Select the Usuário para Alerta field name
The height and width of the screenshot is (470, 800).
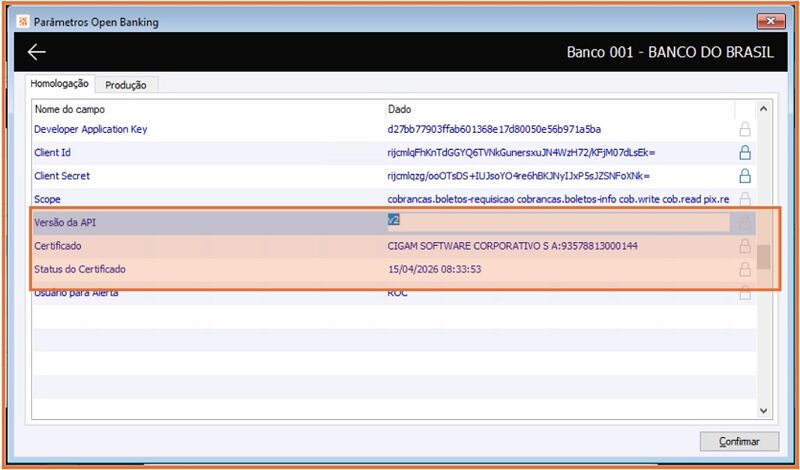point(76,293)
